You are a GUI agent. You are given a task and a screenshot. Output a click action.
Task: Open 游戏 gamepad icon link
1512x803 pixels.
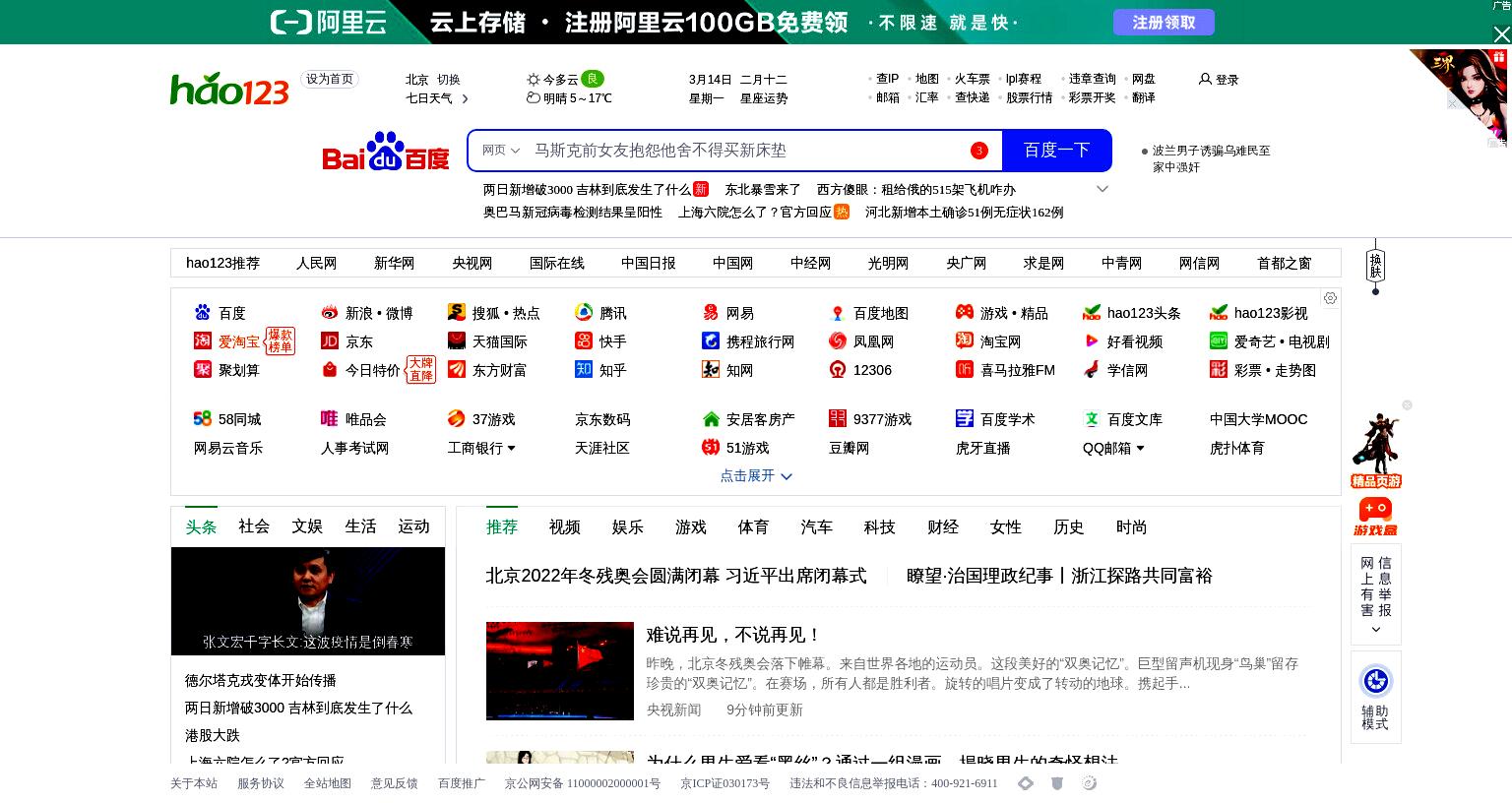tap(965, 312)
